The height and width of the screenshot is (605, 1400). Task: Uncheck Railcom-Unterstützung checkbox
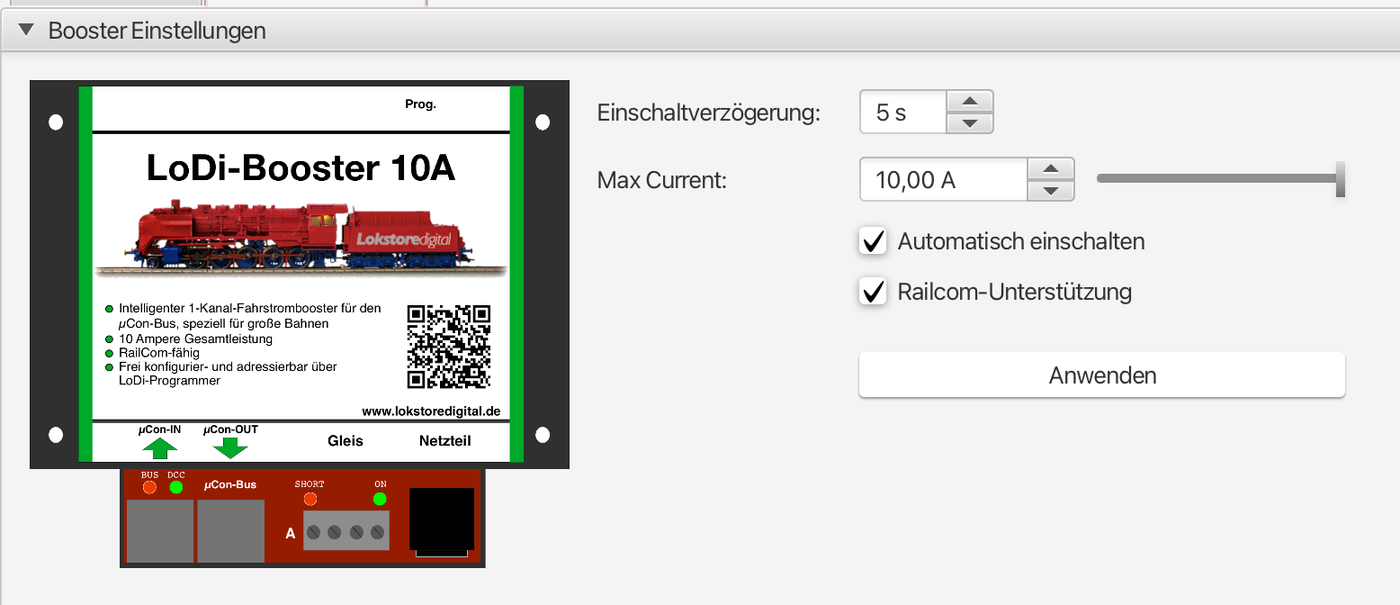(x=873, y=292)
